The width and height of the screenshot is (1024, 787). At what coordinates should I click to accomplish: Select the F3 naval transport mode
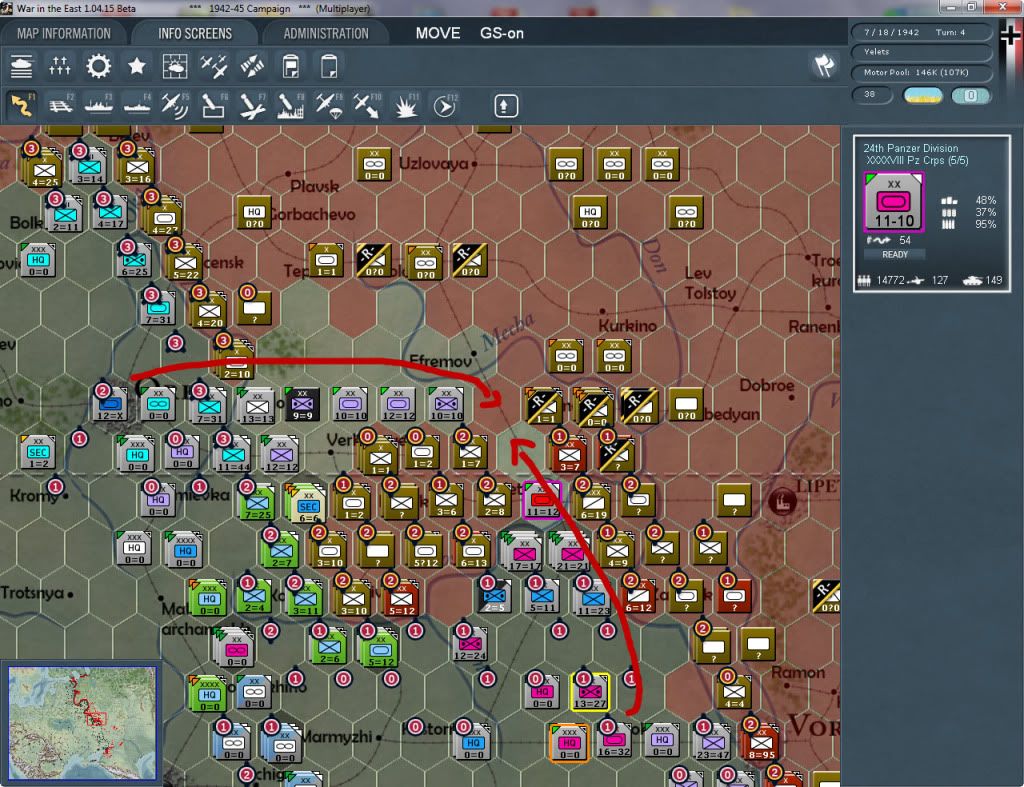[99, 106]
